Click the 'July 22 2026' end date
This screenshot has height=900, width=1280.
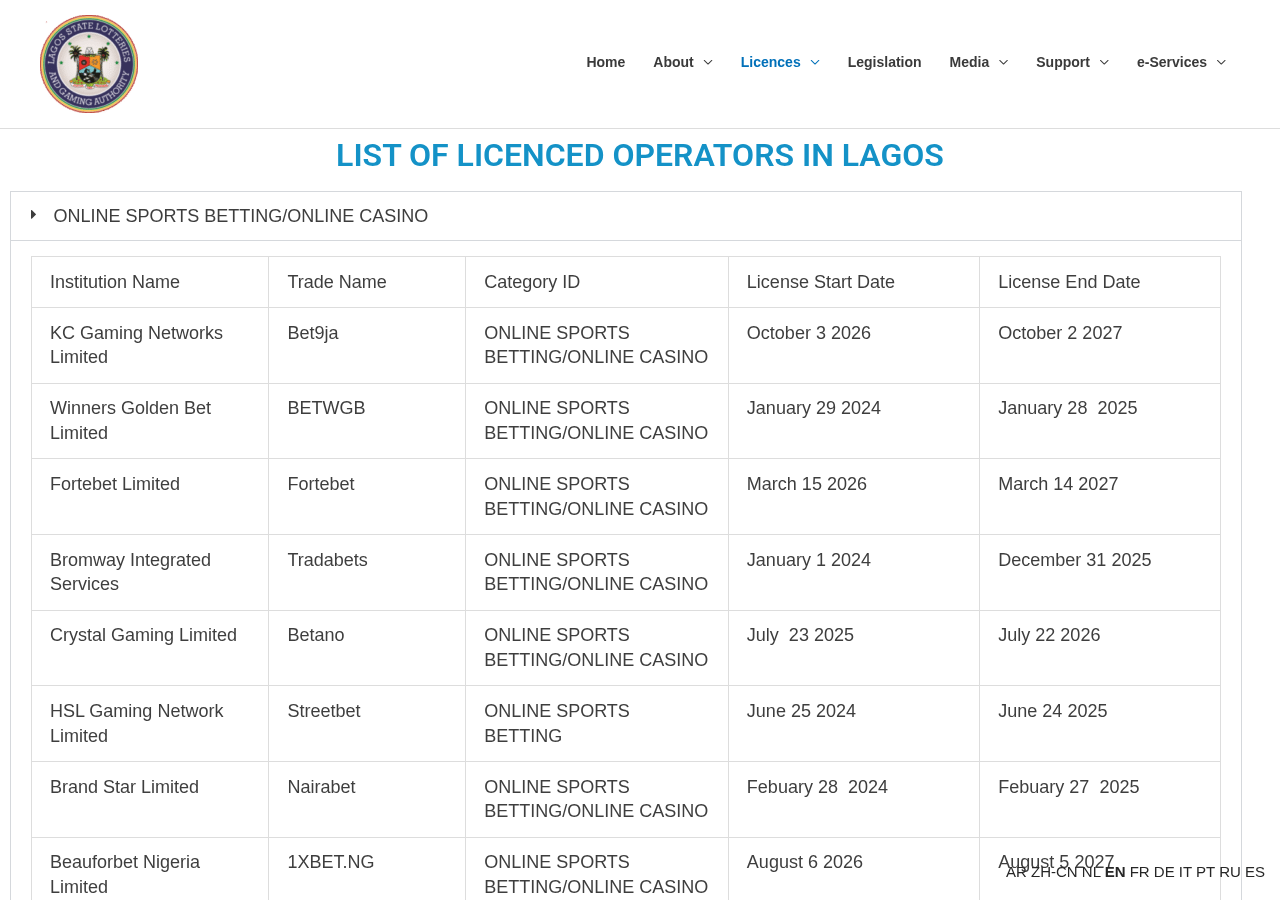(1049, 635)
